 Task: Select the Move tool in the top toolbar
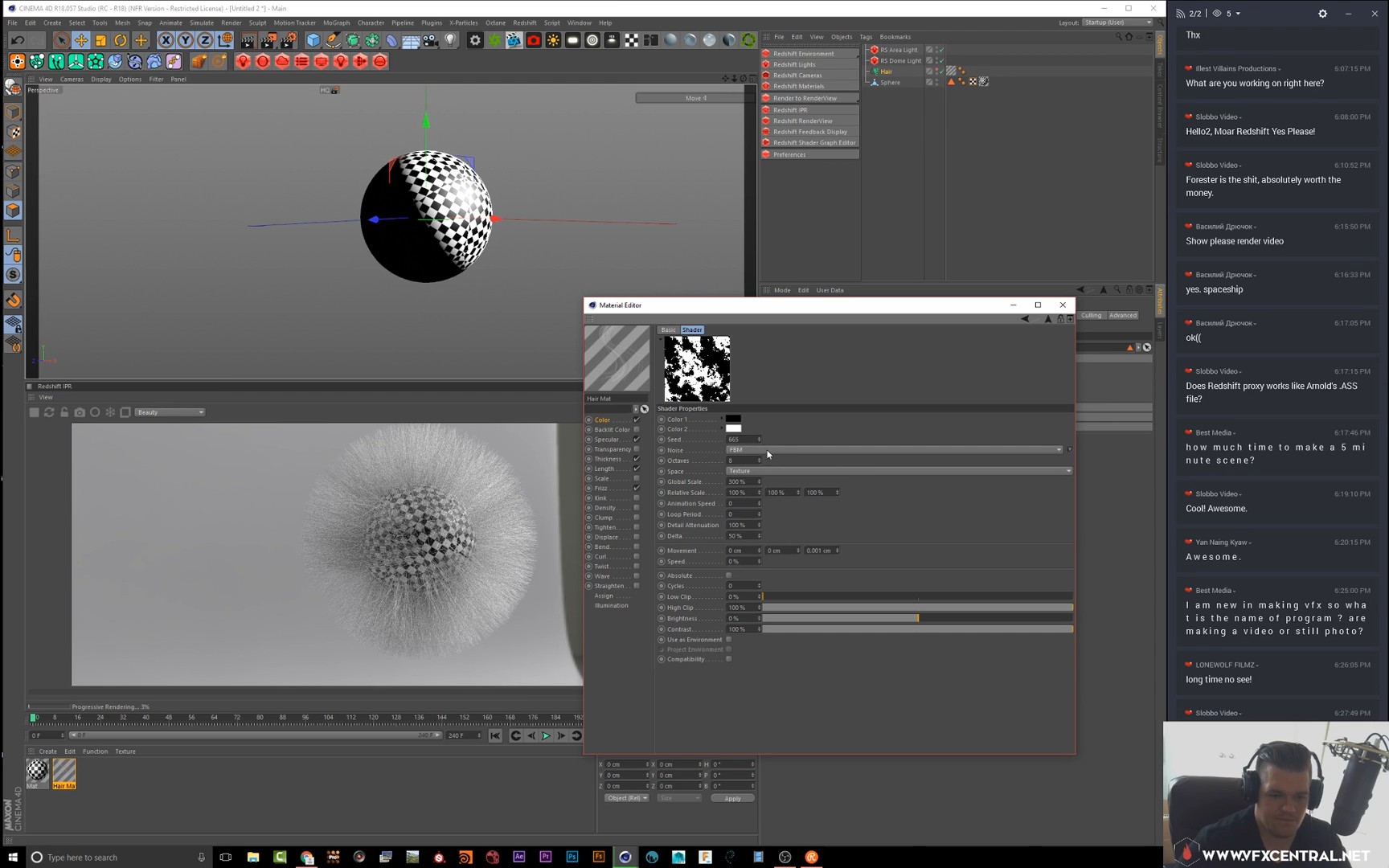81,40
